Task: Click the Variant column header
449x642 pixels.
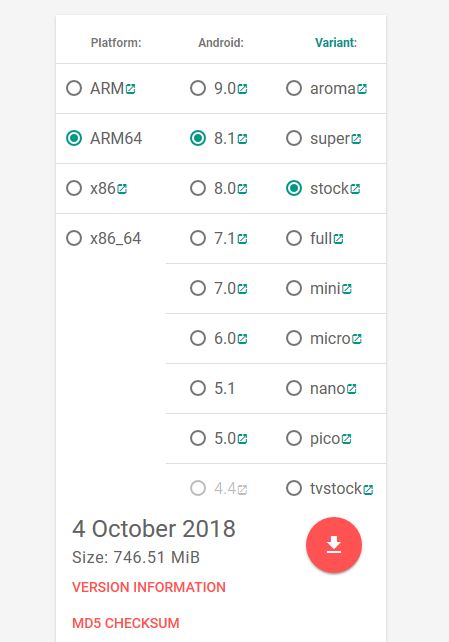Action: pyautogui.click(x=336, y=43)
